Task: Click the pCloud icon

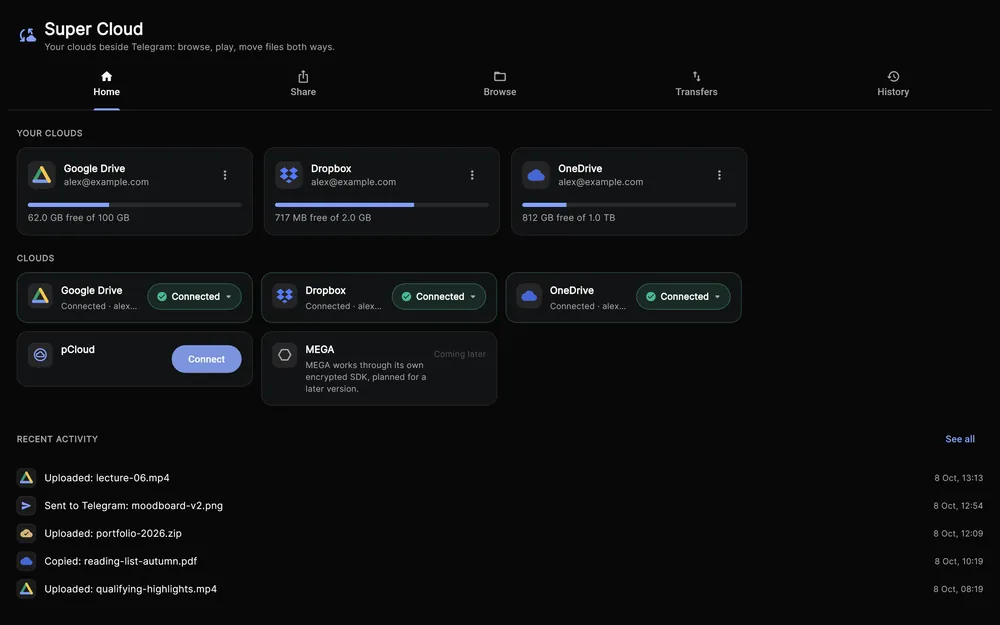Action: (x=40, y=355)
